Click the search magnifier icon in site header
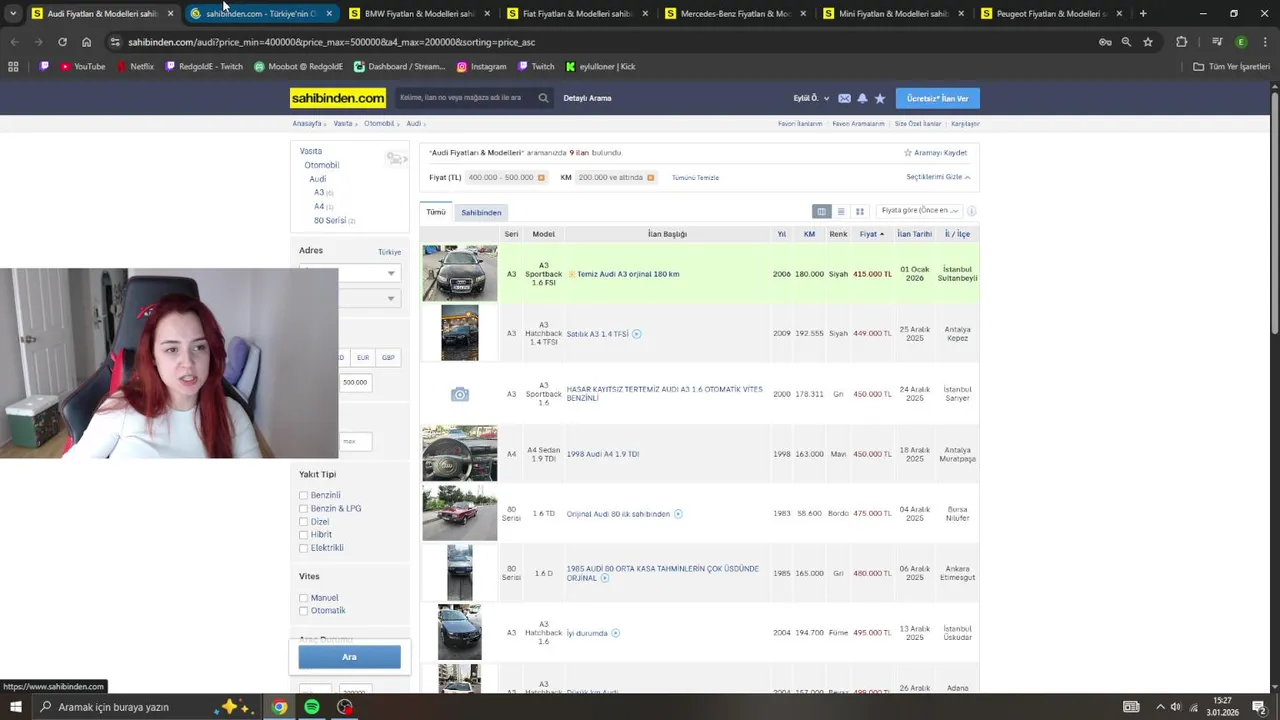The height and width of the screenshot is (720, 1280). click(x=543, y=98)
